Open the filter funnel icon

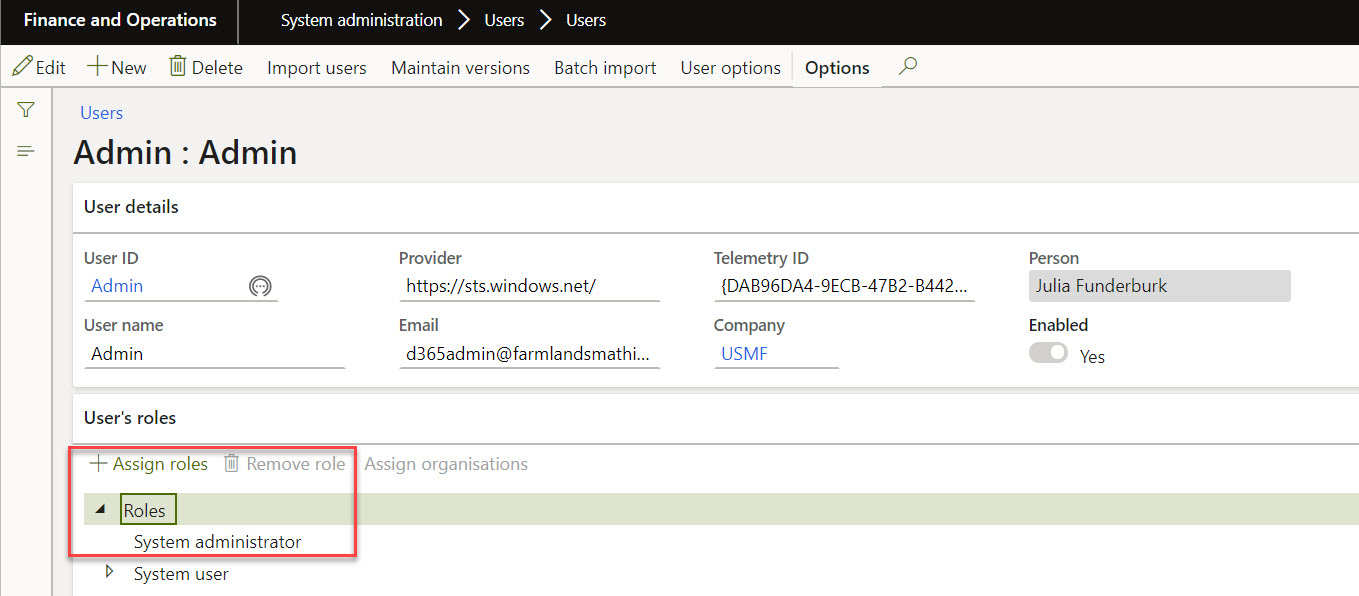click(x=26, y=110)
